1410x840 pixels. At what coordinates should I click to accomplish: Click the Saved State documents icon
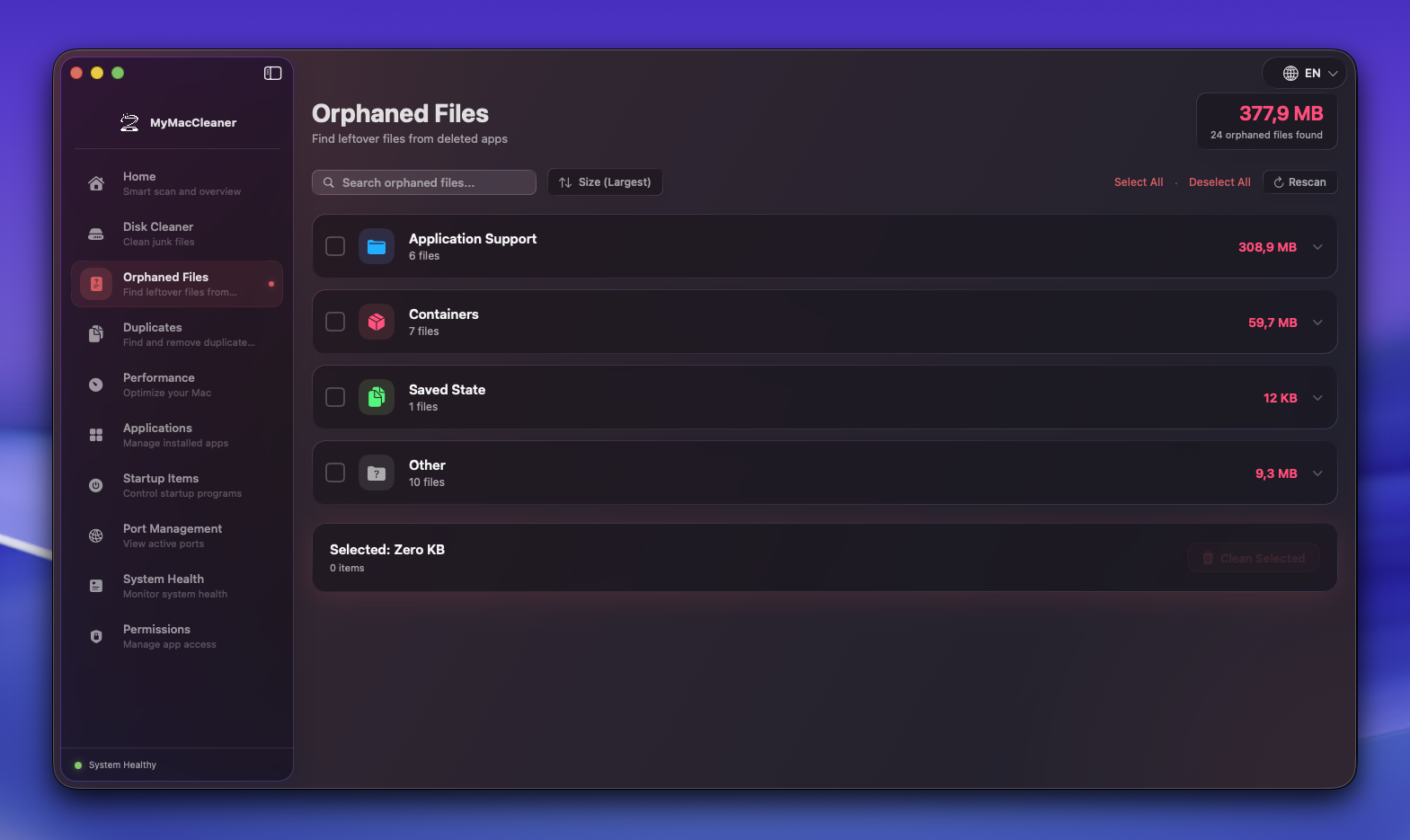[x=377, y=397]
